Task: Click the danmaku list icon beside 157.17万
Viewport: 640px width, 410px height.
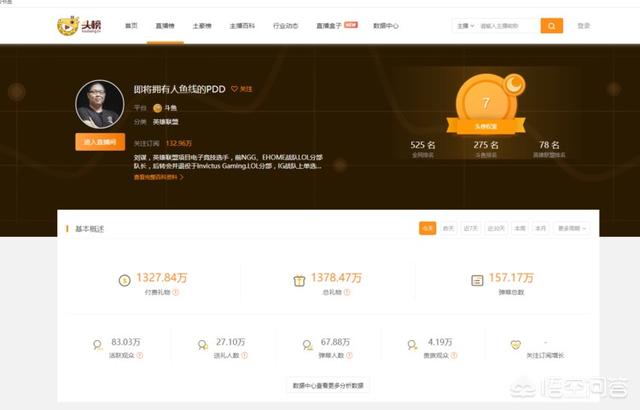Action: click(x=477, y=280)
